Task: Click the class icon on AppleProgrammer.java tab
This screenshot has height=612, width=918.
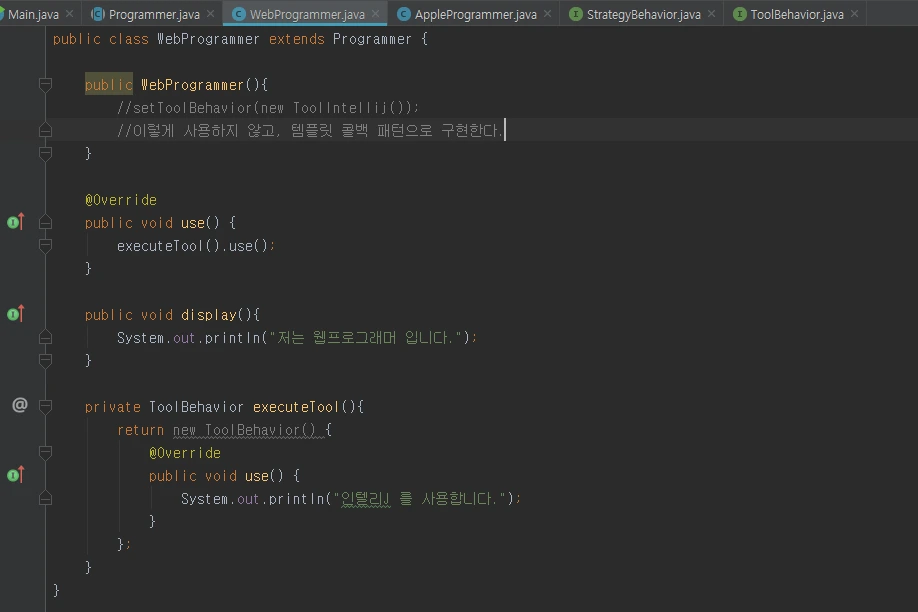Action: 403,14
